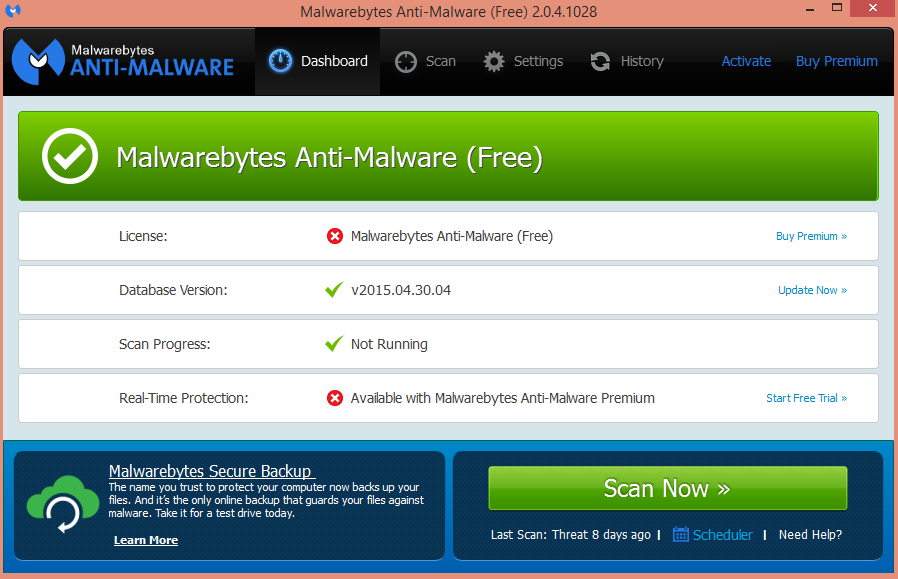
Task: Click the red X beside Real-Time Protection
Action: click(x=335, y=397)
